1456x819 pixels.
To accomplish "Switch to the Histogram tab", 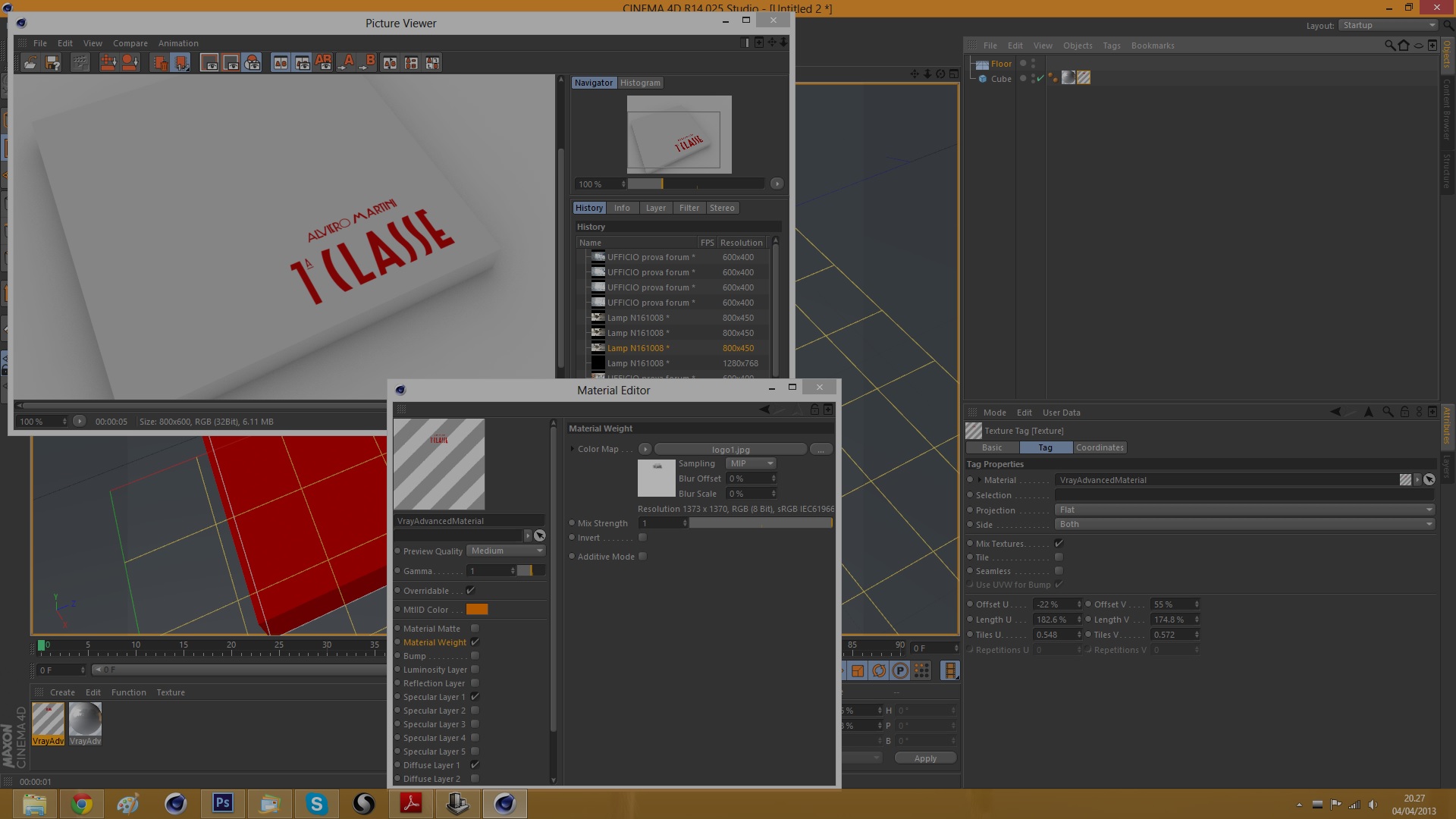I will coord(640,83).
